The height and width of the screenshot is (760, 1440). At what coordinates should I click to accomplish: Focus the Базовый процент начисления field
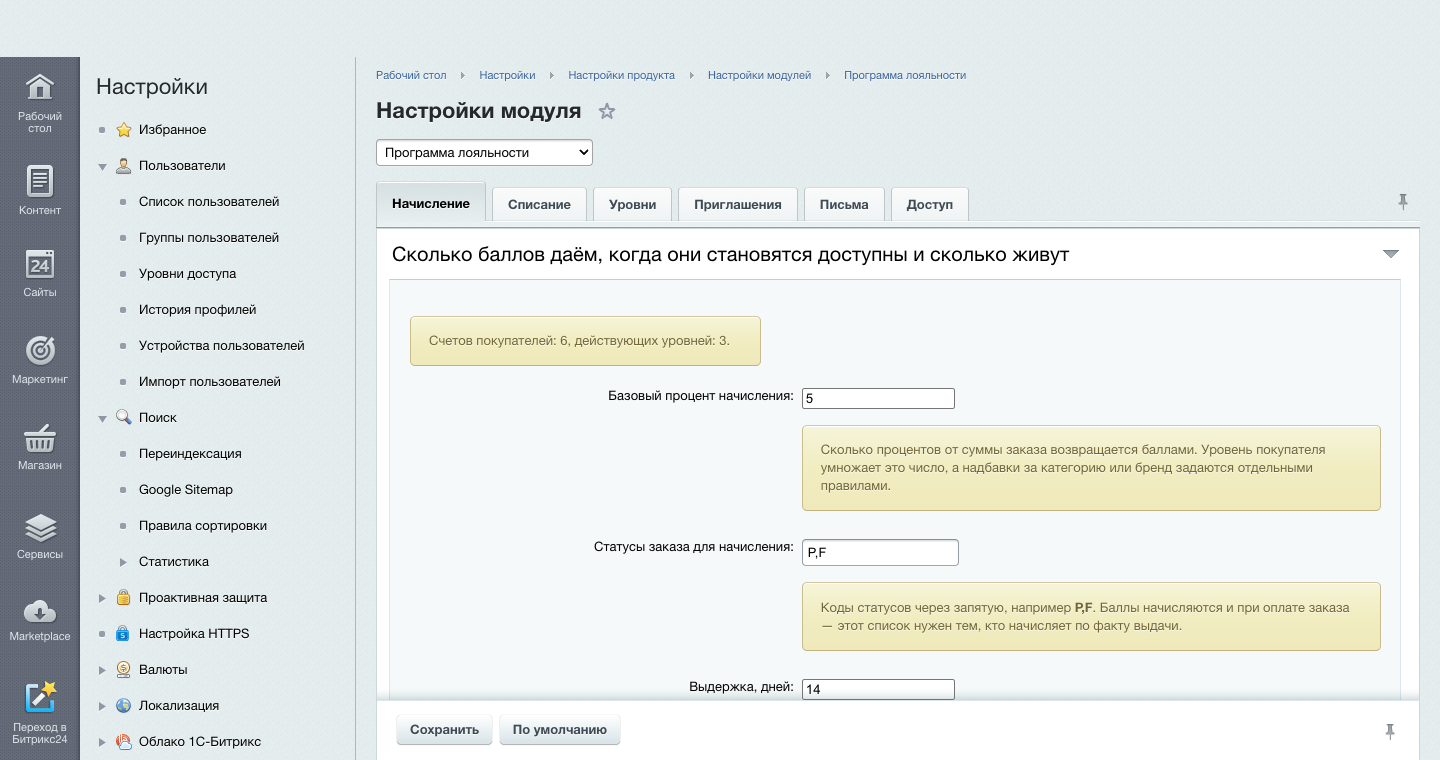pyautogui.click(x=878, y=398)
